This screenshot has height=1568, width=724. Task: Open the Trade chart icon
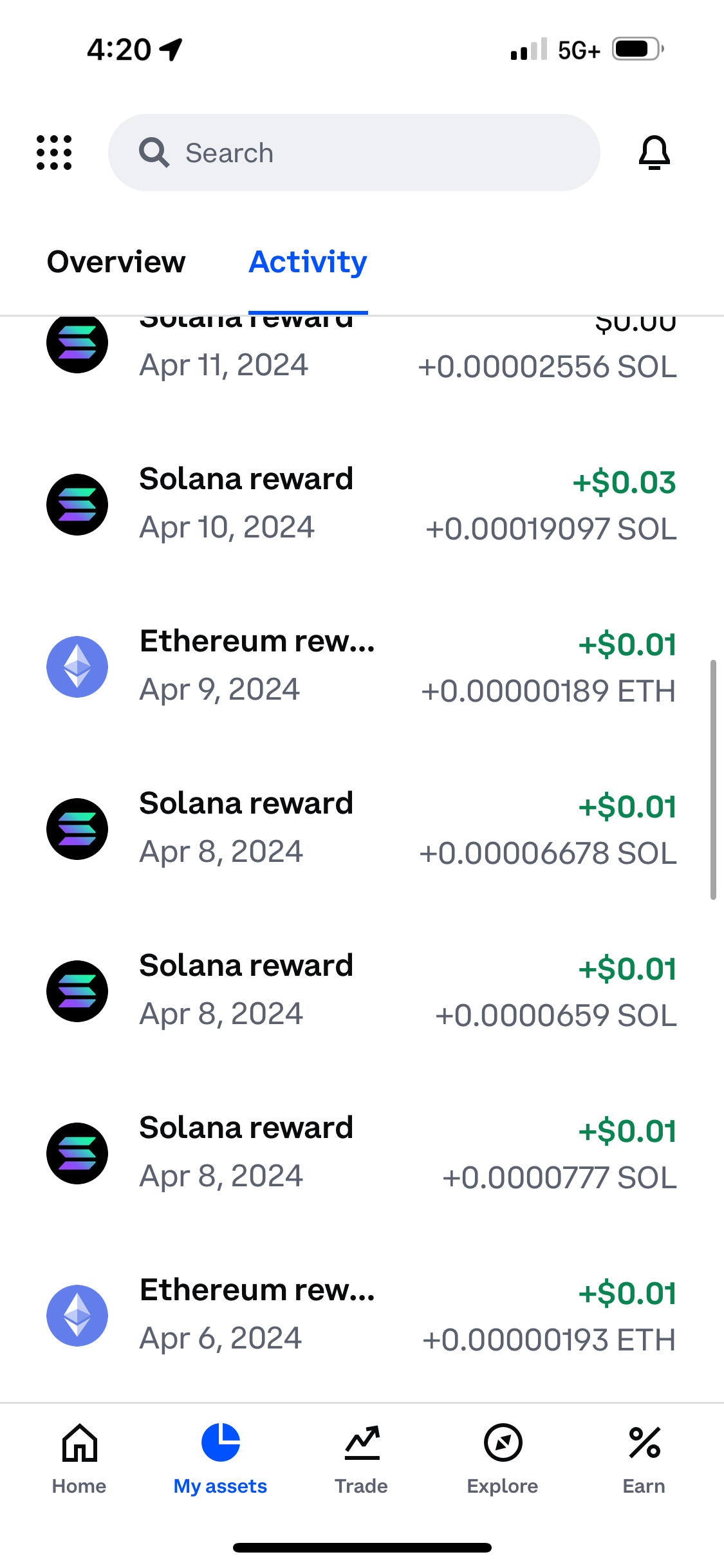362,1442
